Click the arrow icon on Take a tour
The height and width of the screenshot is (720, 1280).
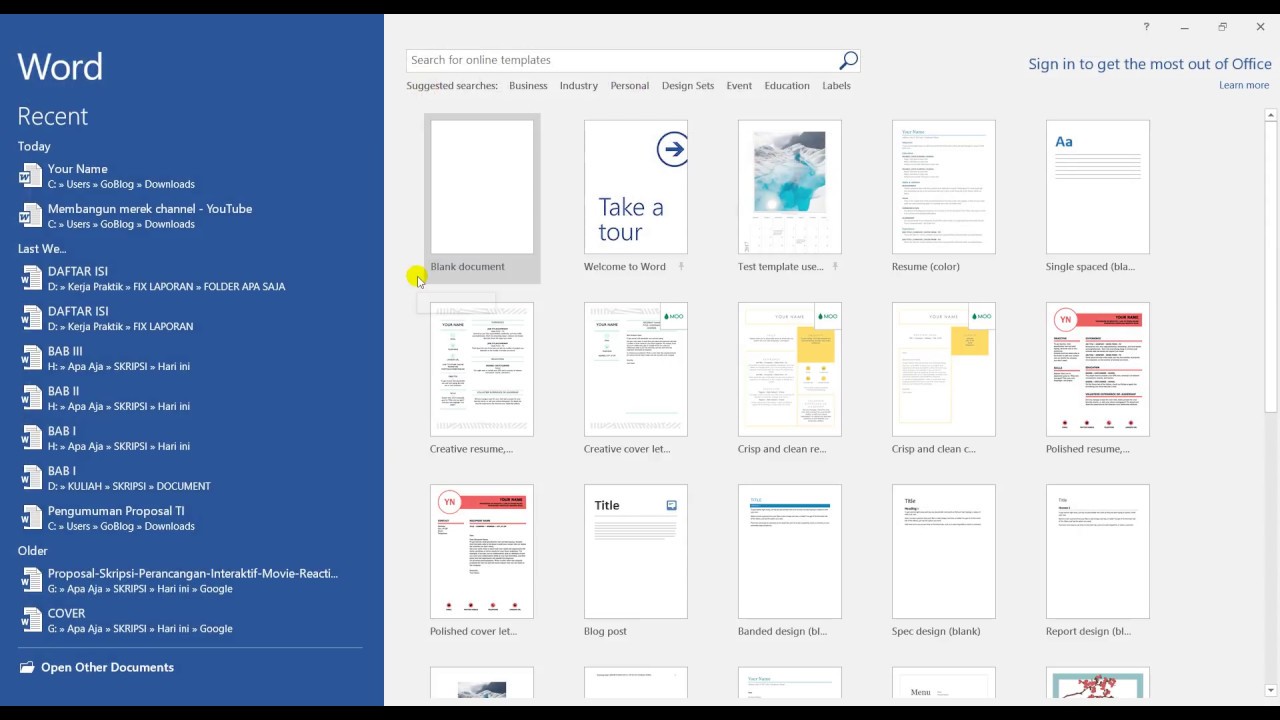coord(672,150)
